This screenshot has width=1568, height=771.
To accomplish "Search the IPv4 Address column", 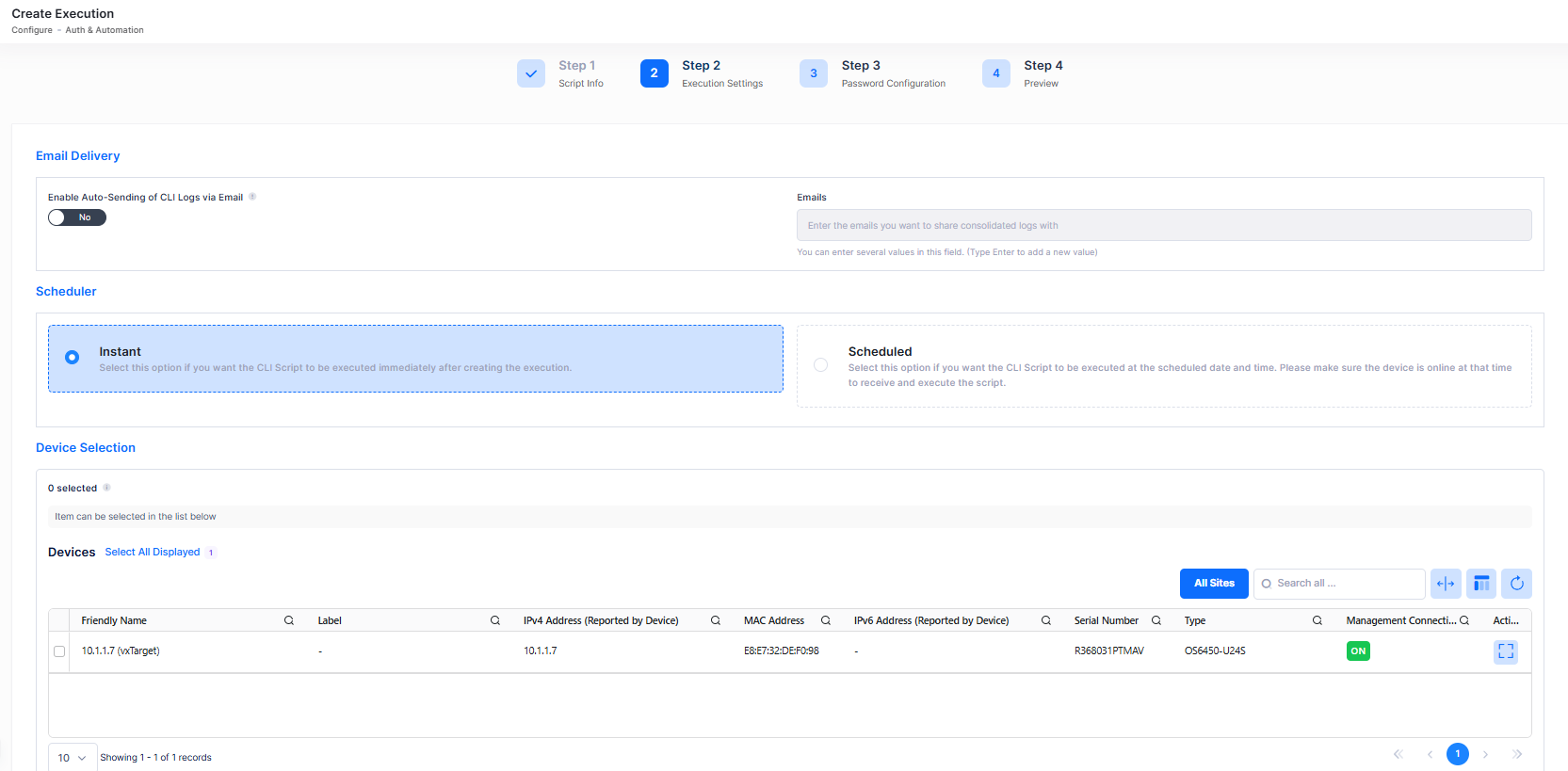I will 716,620.
